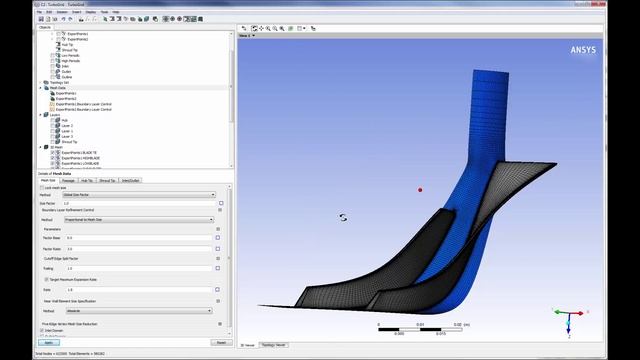640x360 pixels.
Task: Select the Zoom Box tool in viewer toolbar
Action: coord(275,28)
